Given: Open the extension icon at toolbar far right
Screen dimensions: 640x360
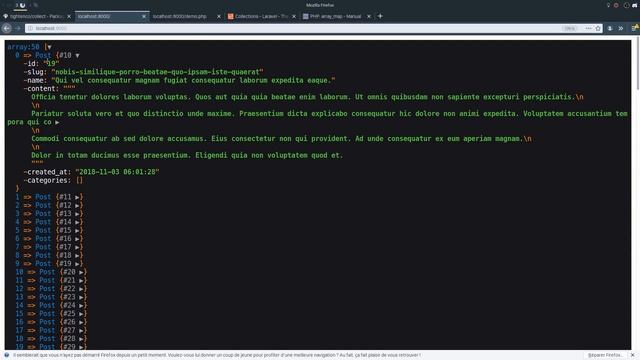Looking at the screenshot, I should [x=635, y=28].
